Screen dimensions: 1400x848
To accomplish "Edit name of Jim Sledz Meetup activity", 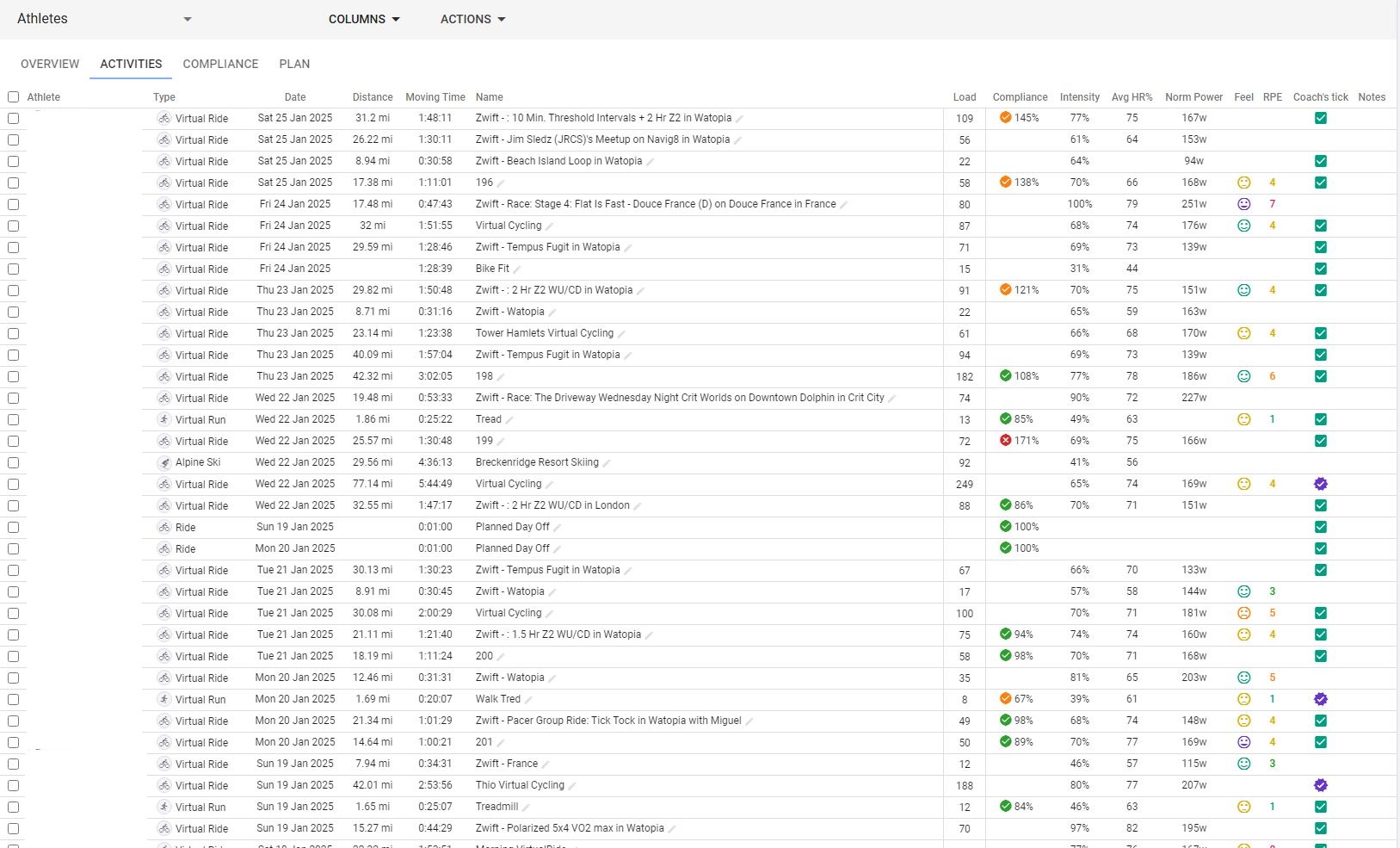I will coord(737,139).
